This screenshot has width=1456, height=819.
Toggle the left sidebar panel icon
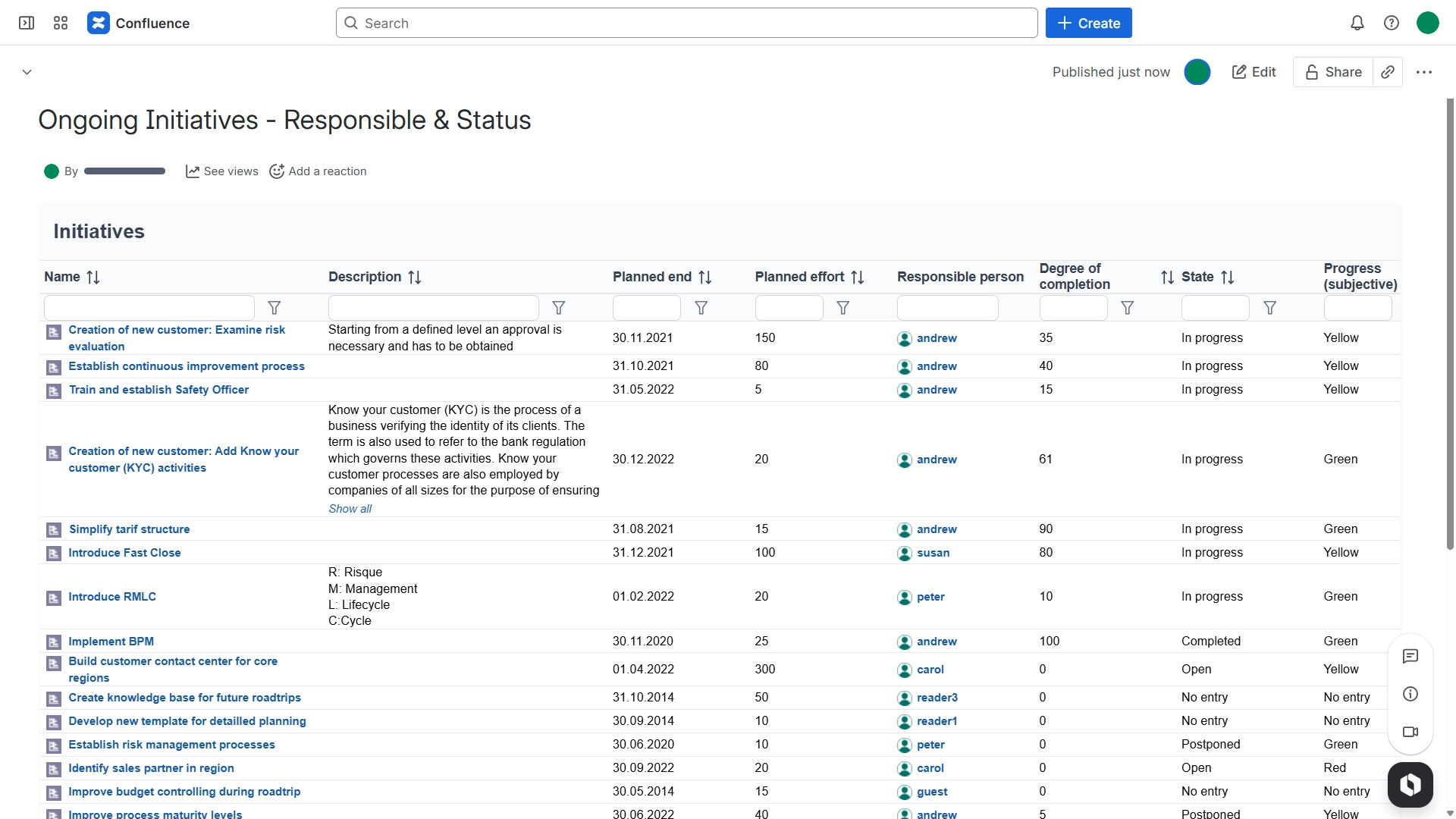[x=27, y=23]
